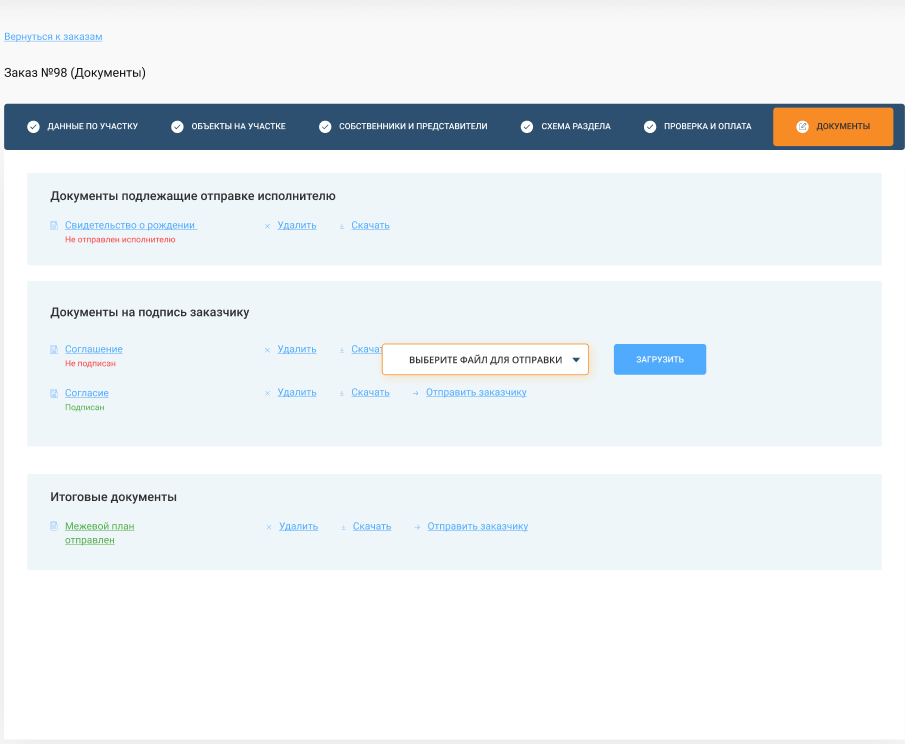This screenshot has width=905, height=744.
Task: Click Отправить заказчику in Согласие row
Action: 476,392
